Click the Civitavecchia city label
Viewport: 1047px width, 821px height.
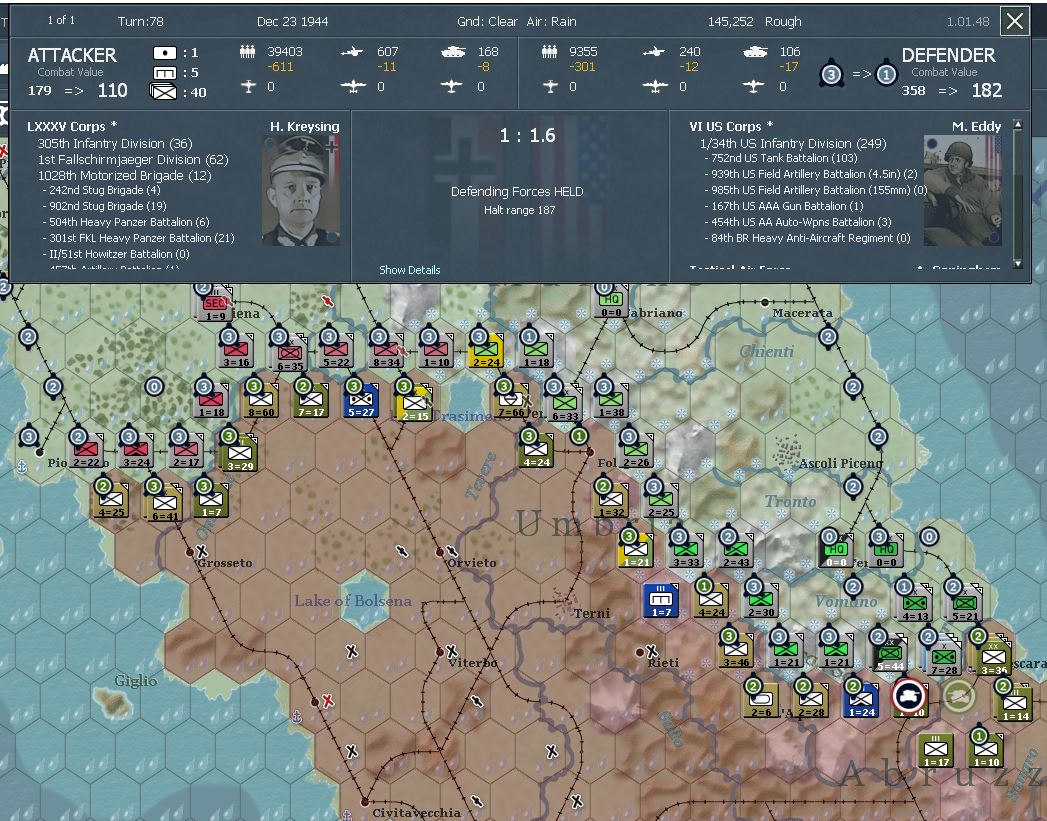click(x=417, y=812)
